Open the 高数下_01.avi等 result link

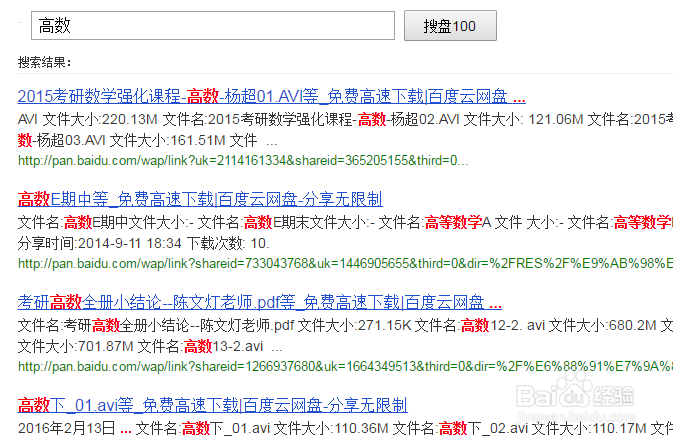coord(212,405)
